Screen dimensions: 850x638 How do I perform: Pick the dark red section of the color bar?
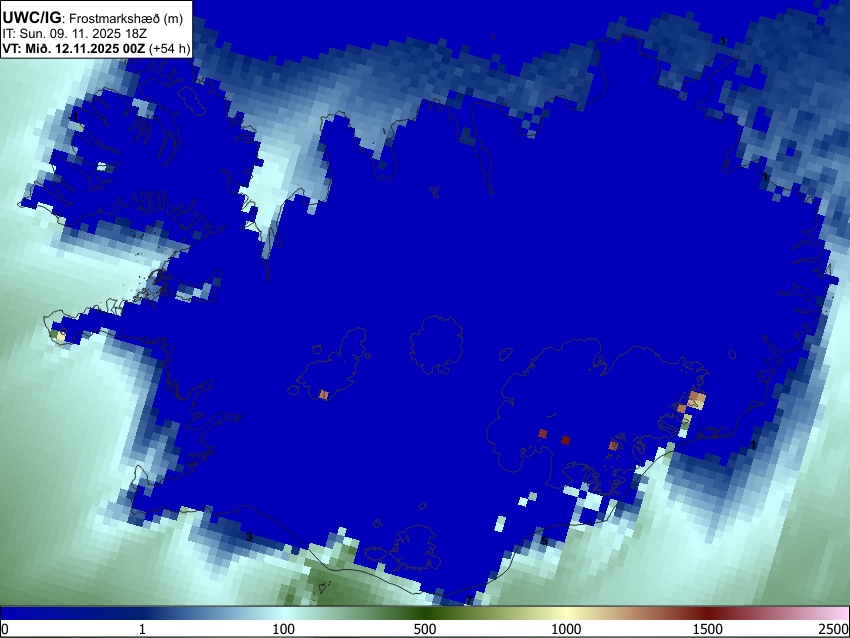[708, 613]
